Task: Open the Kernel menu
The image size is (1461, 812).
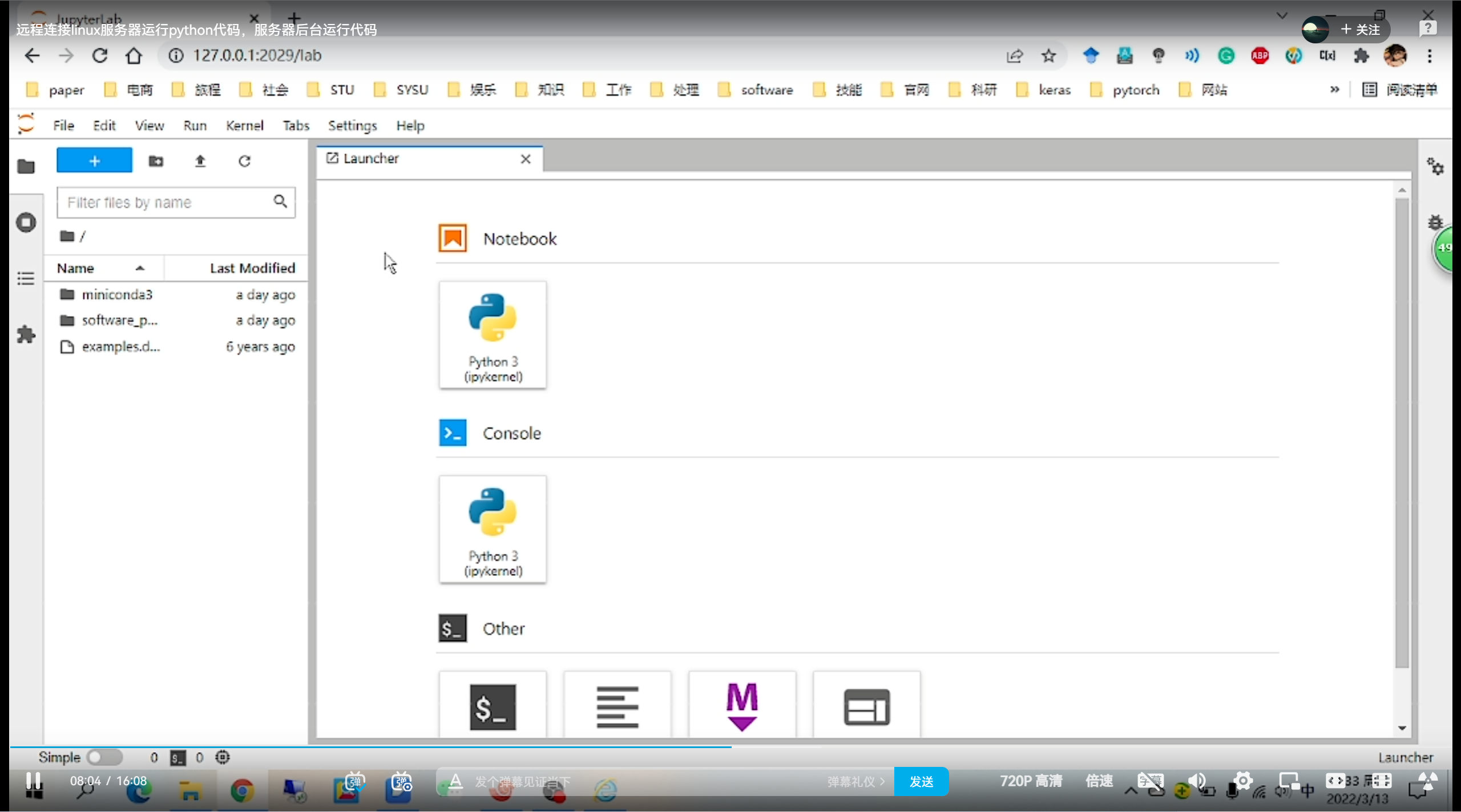Action: tap(244, 126)
